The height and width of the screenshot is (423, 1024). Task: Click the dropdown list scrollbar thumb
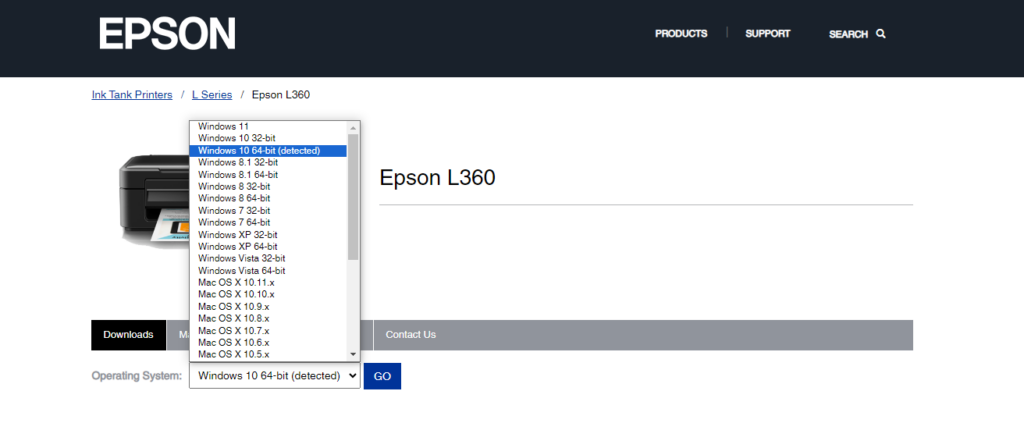point(353,197)
